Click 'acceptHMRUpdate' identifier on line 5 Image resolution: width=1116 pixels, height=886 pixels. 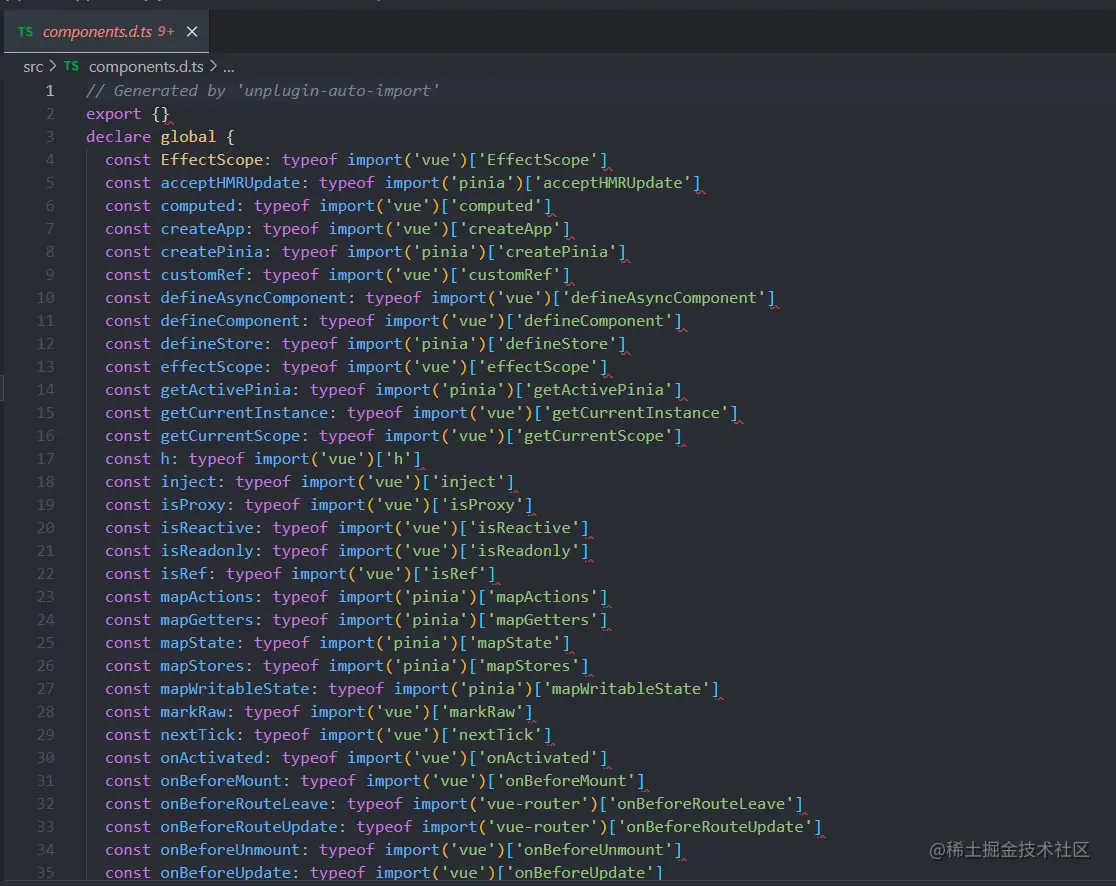[230, 183]
